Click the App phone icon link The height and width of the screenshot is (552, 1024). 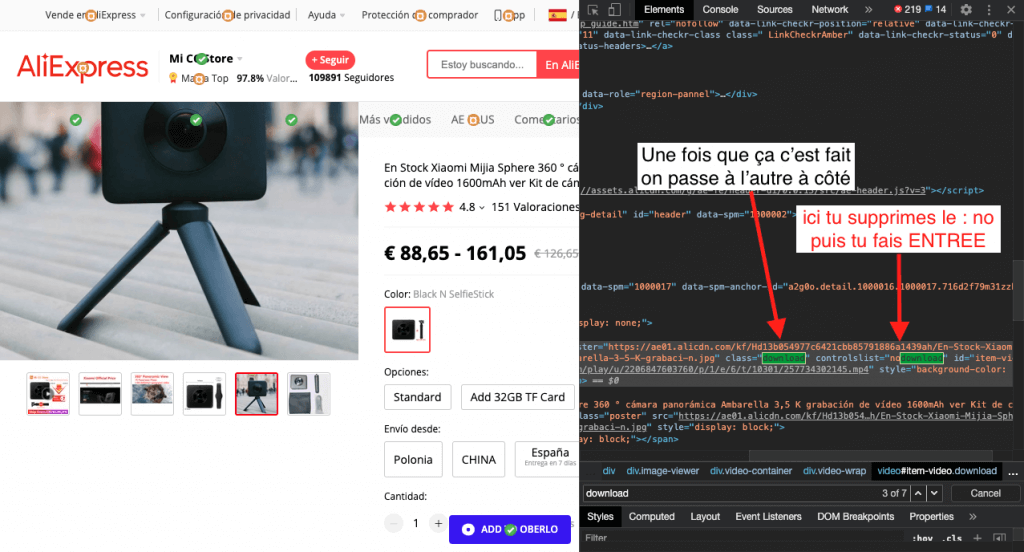[509, 14]
